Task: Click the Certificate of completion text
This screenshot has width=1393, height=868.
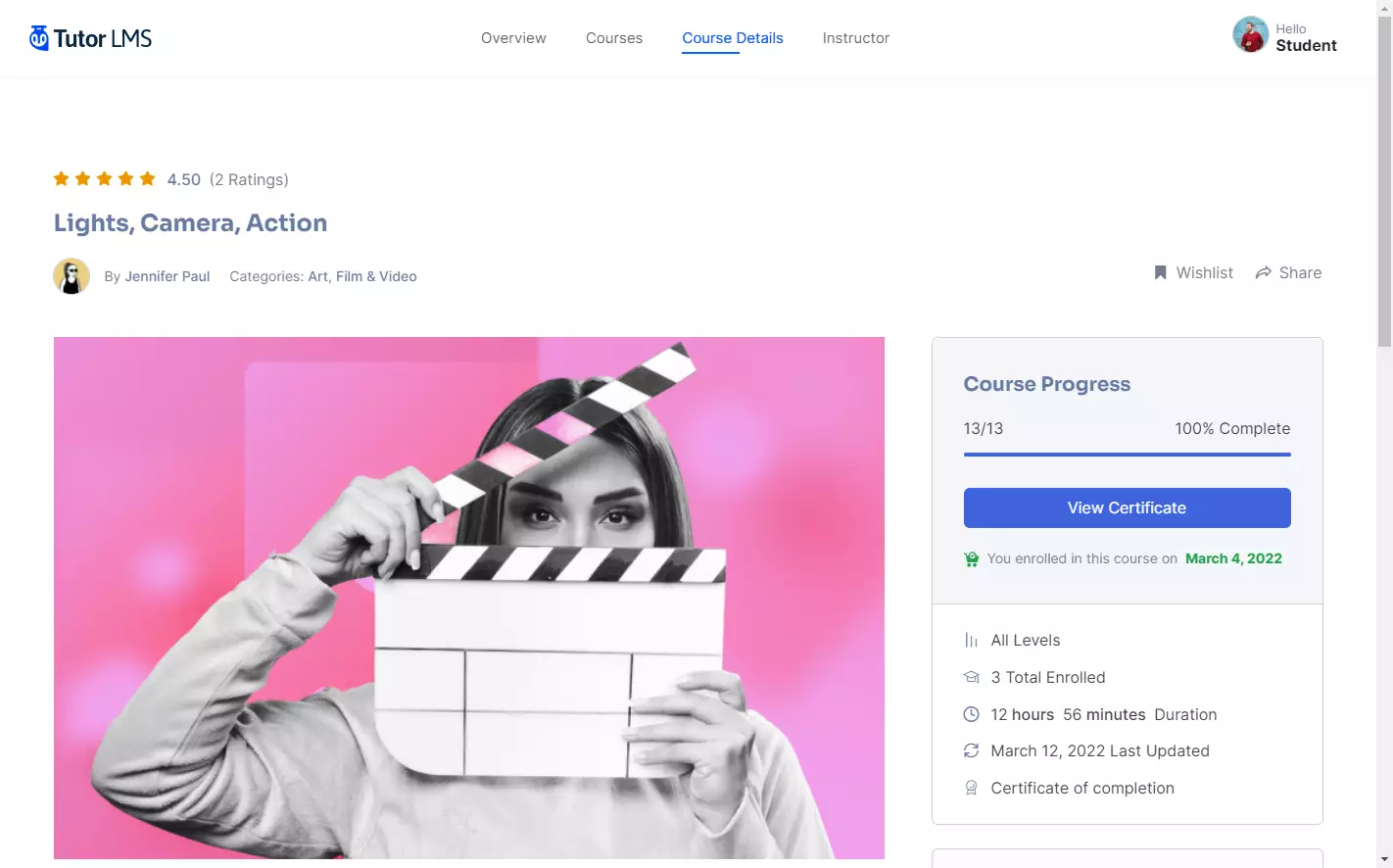Action: pos(1082,788)
